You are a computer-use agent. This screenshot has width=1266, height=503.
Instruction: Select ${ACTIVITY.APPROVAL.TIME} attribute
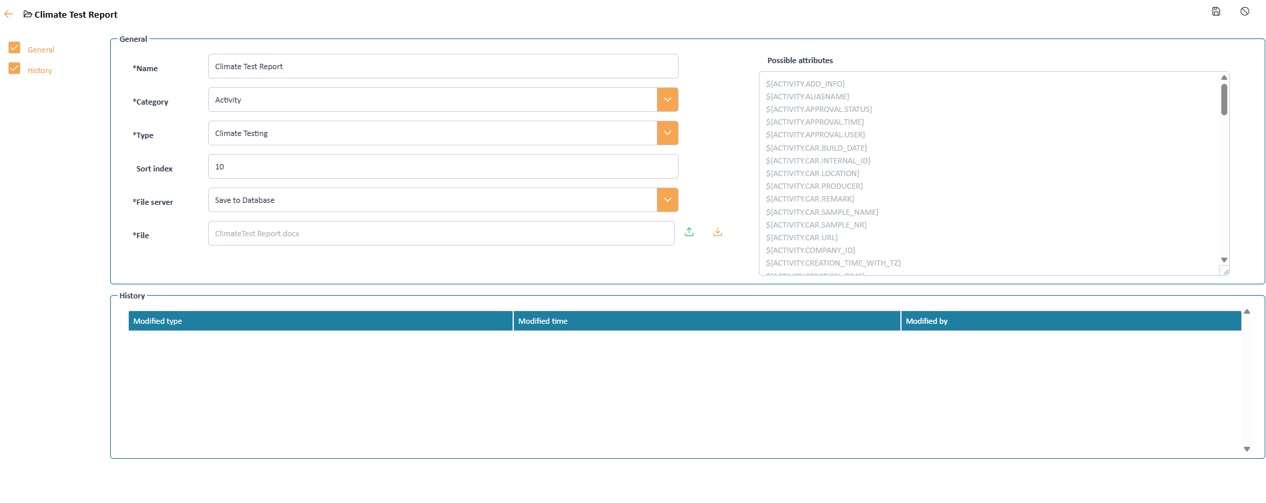click(815, 122)
